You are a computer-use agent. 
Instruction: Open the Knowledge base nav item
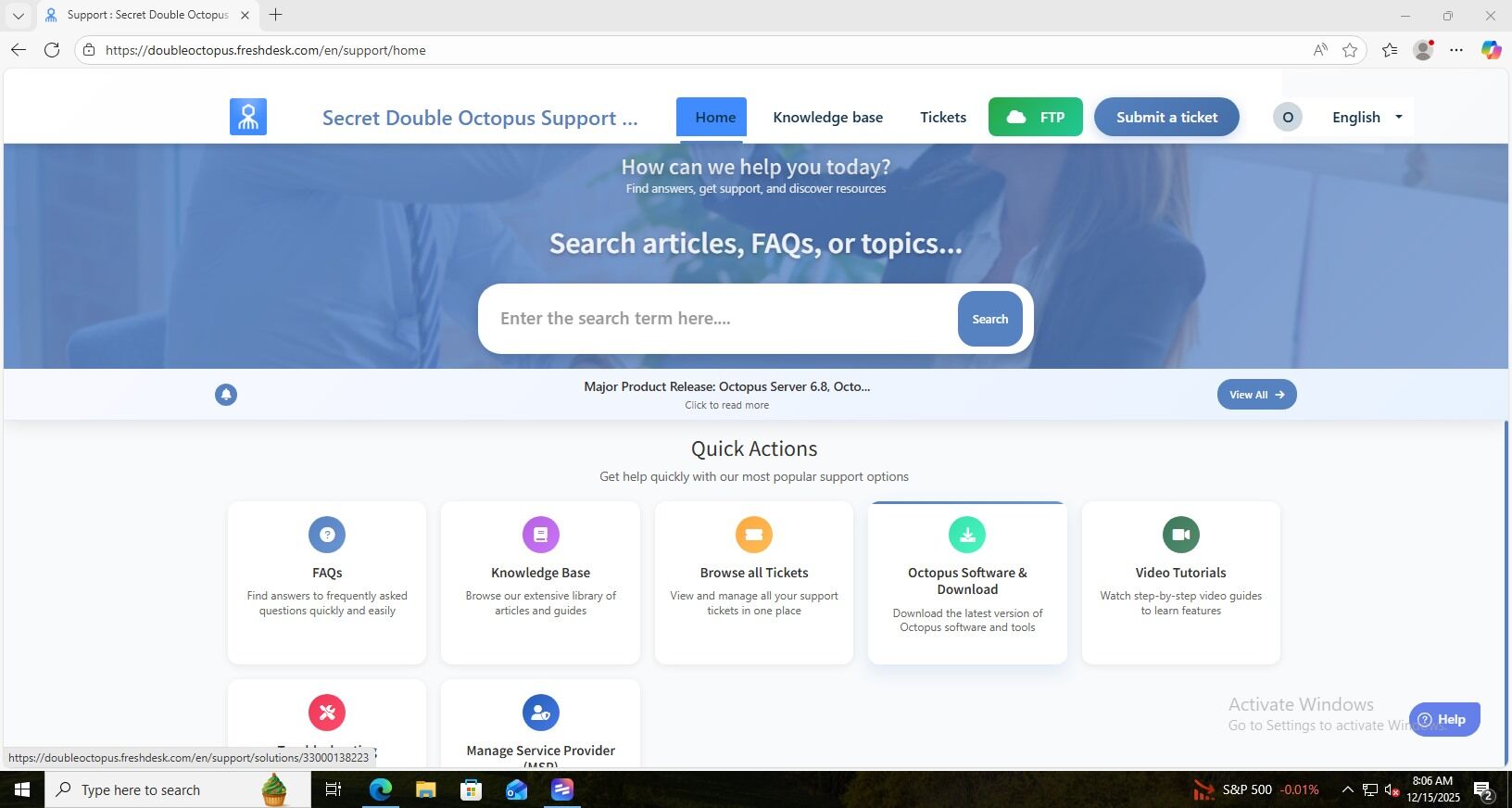[828, 117]
